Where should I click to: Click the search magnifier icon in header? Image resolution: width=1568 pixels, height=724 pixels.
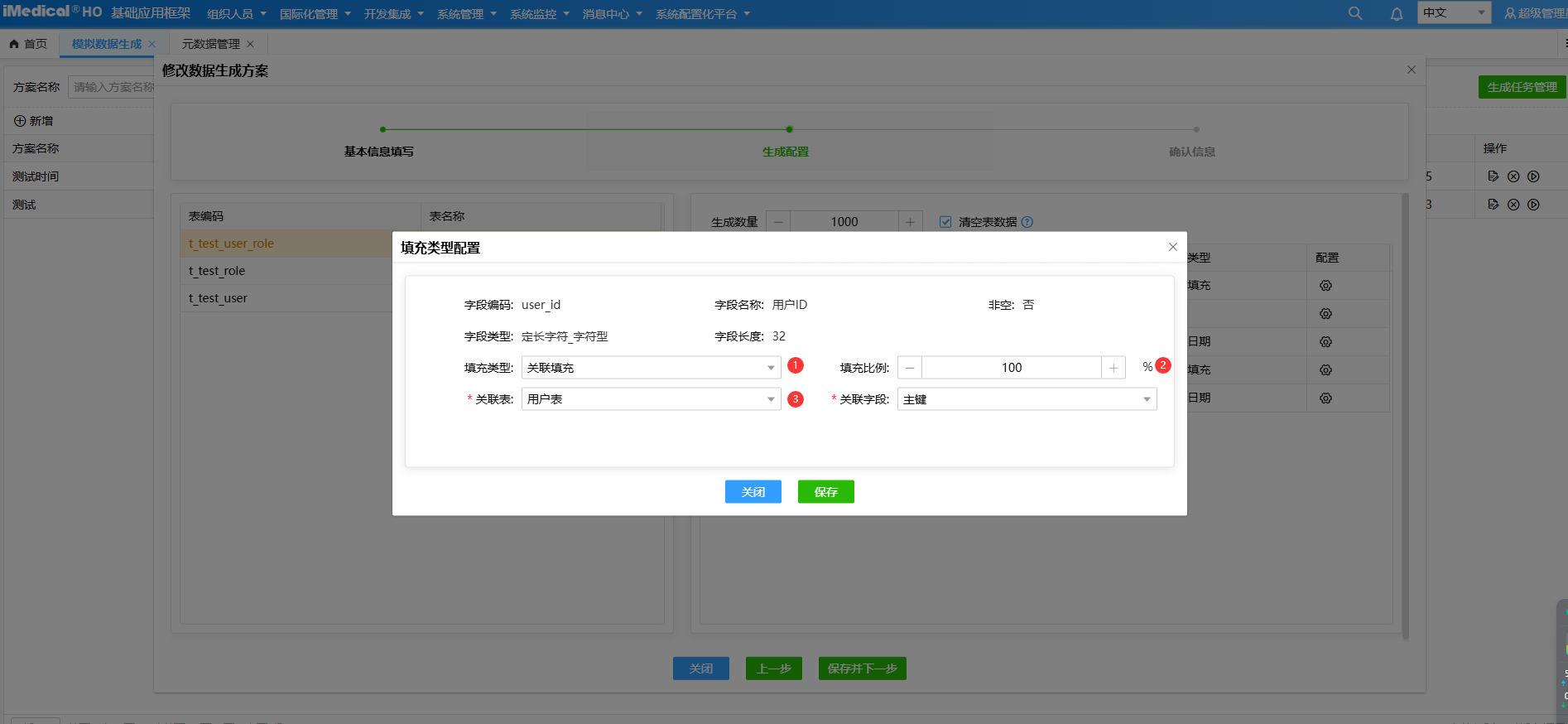pyautogui.click(x=1355, y=13)
